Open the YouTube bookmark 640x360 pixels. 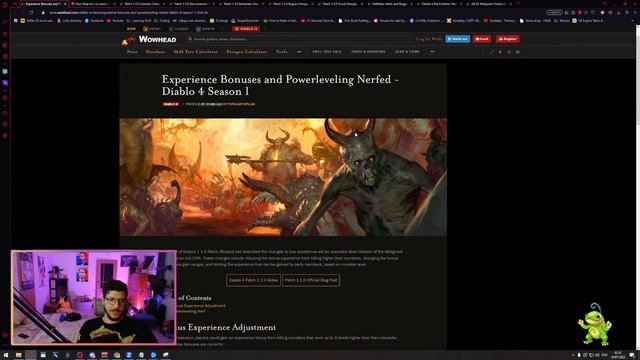click(x=116, y=20)
